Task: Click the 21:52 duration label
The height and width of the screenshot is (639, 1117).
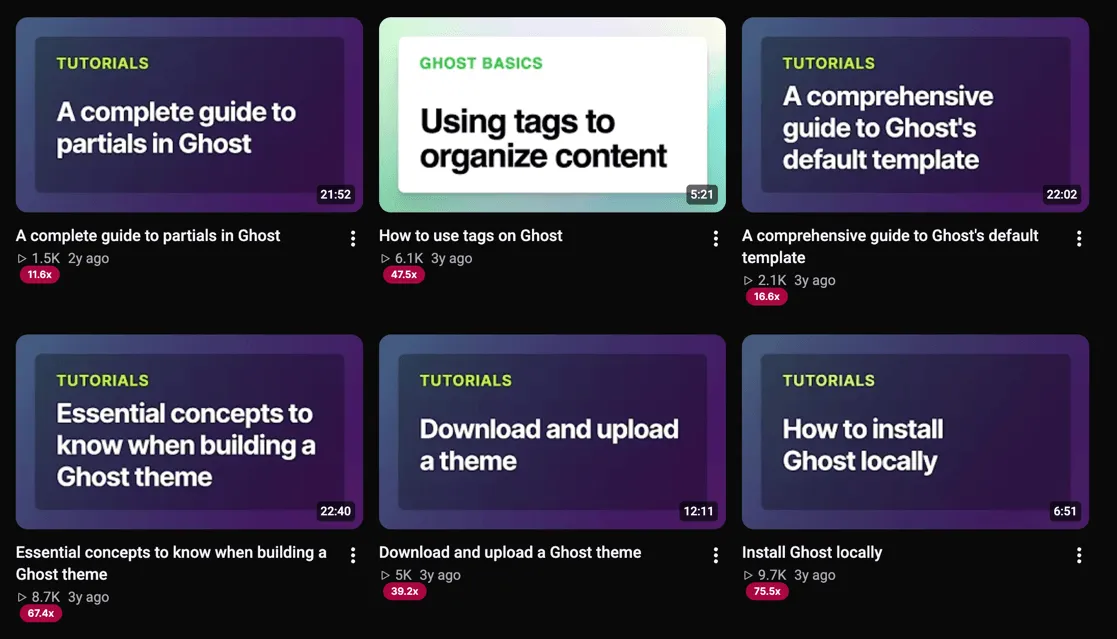Action: (336, 194)
